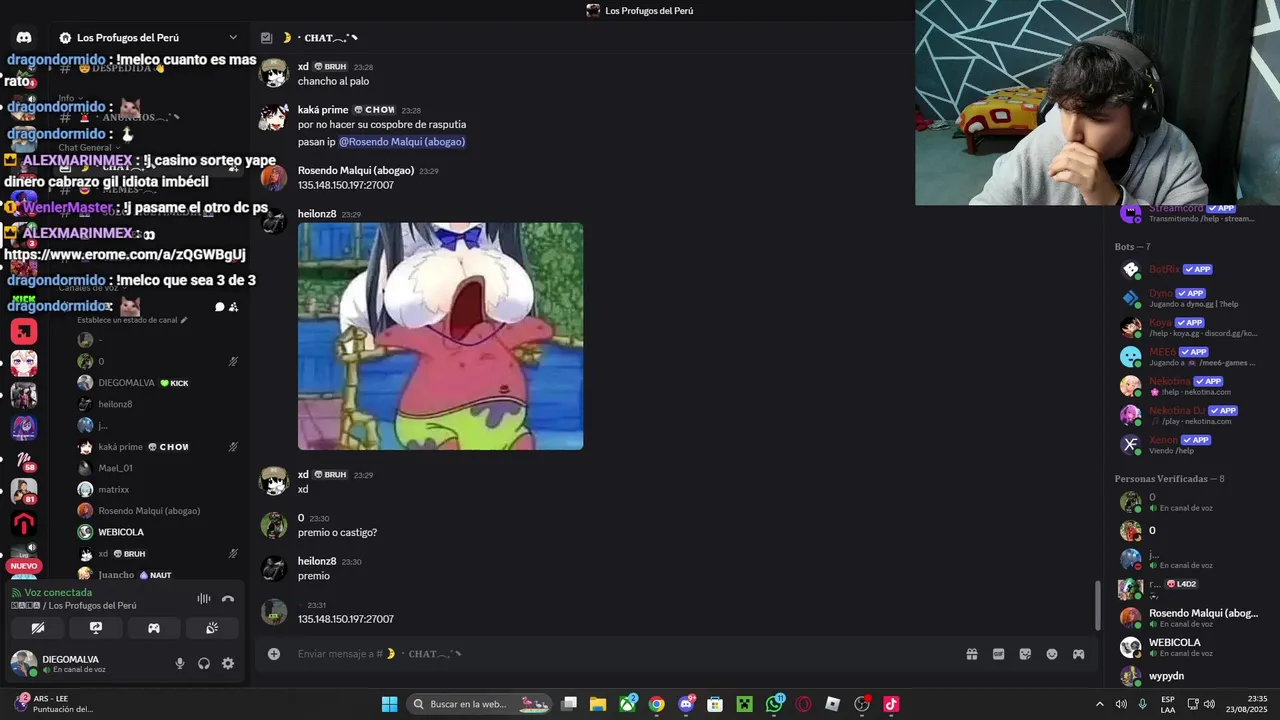Mute microphone next to DIEGOMALVA
This screenshot has width=1280, height=720.
pos(180,663)
